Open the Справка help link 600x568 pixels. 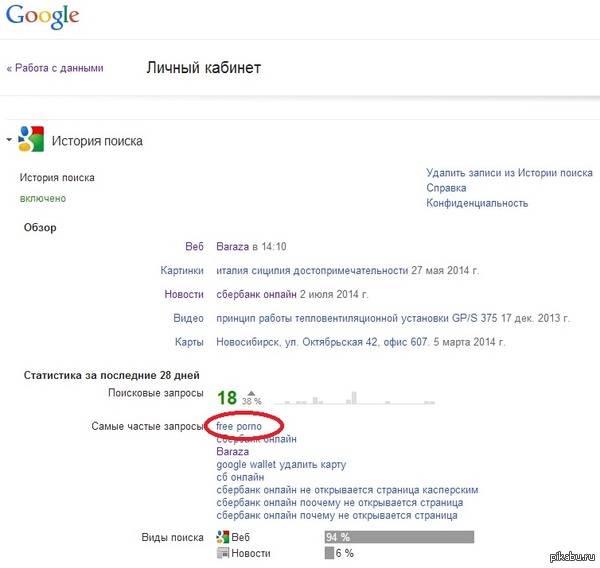click(446, 188)
